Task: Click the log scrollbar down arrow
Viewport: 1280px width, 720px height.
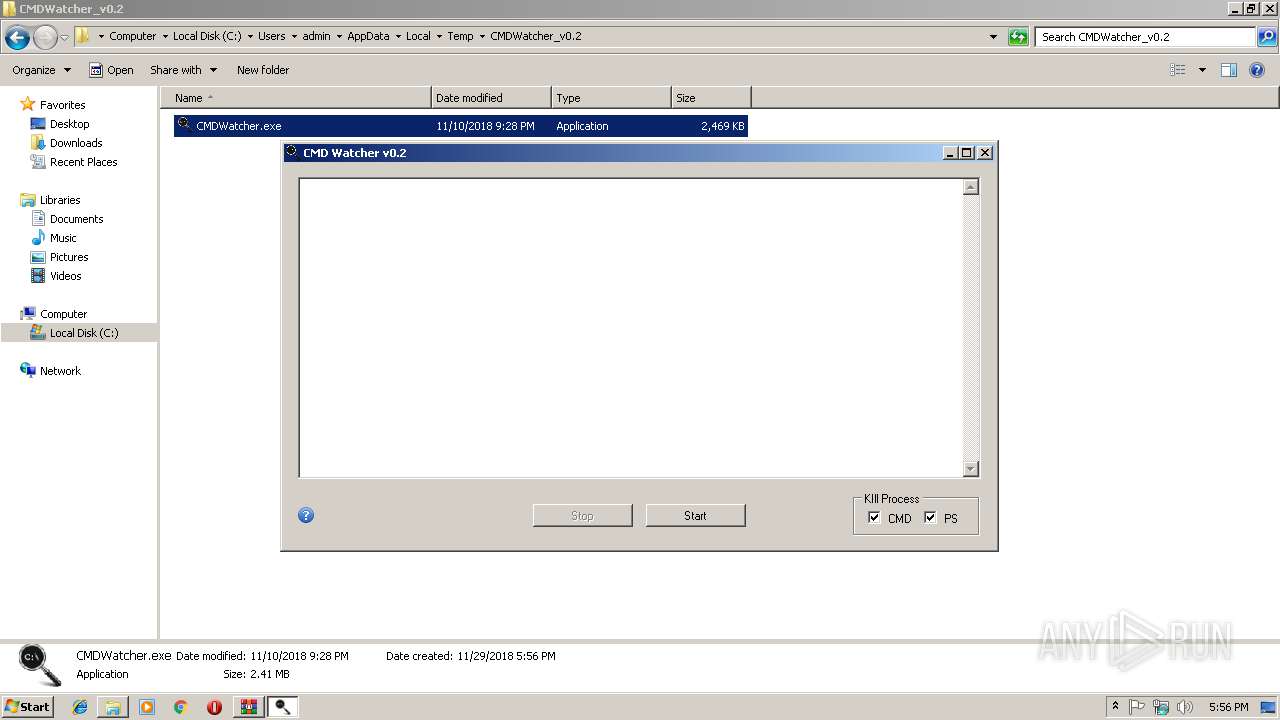Action: pyautogui.click(x=970, y=469)
